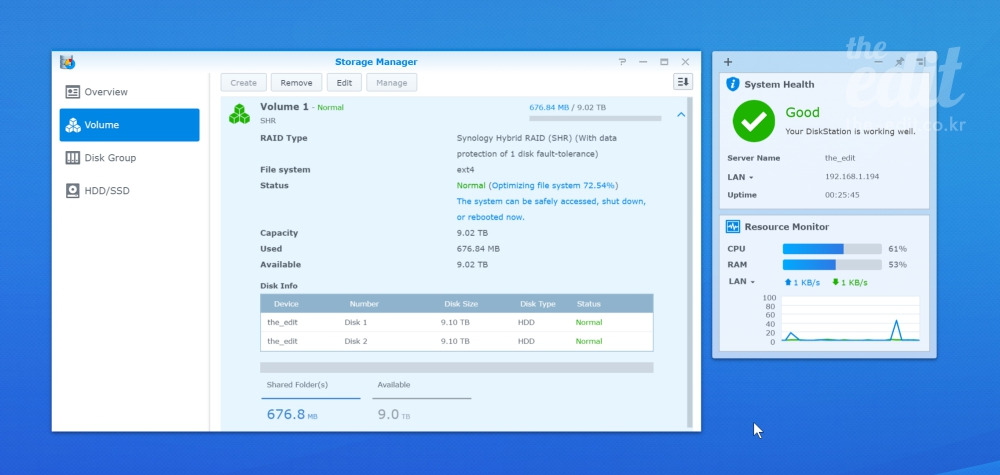Click the Good health status text

tap(802, 112)
